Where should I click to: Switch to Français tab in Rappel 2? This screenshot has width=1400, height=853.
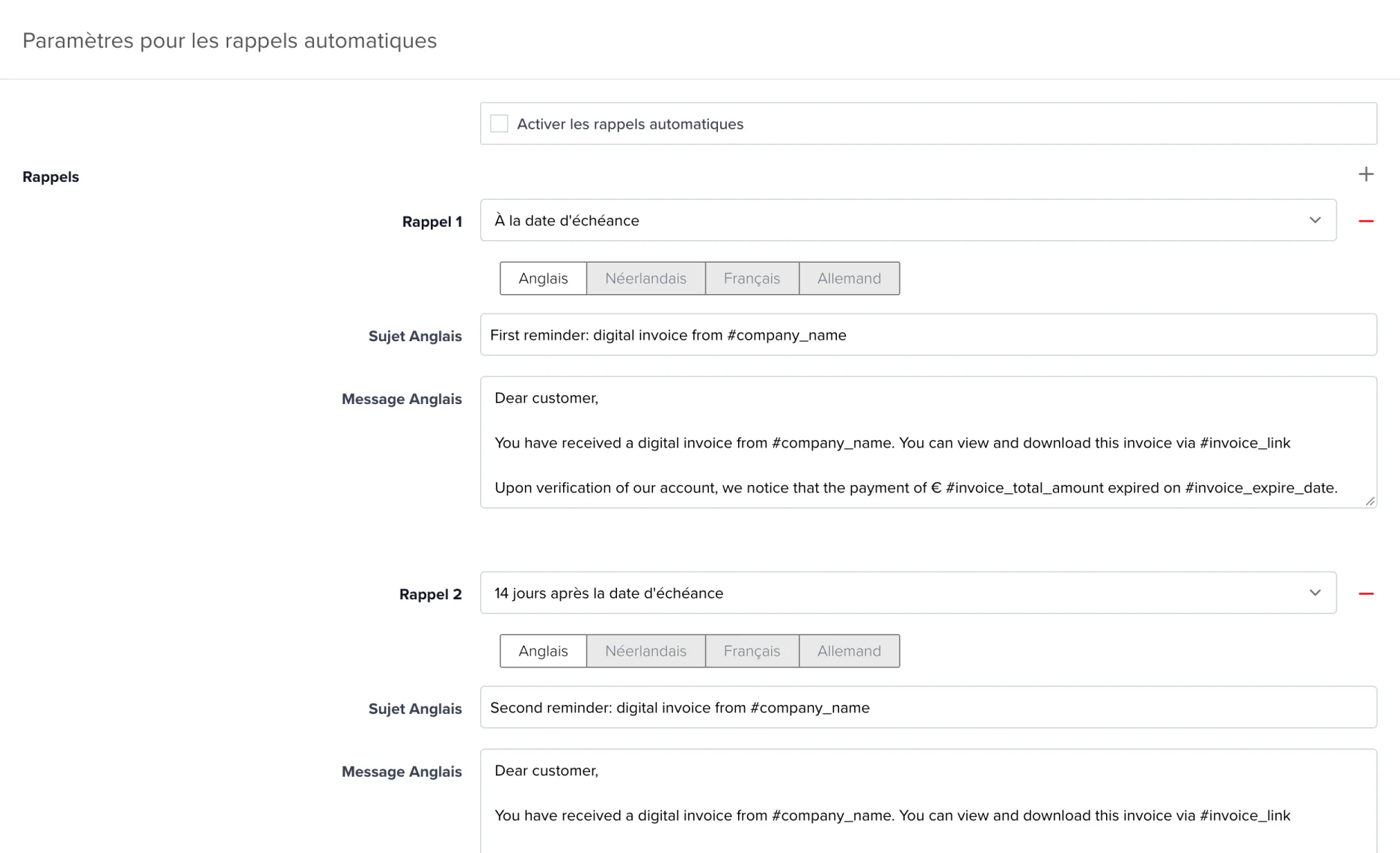(752, 651)
